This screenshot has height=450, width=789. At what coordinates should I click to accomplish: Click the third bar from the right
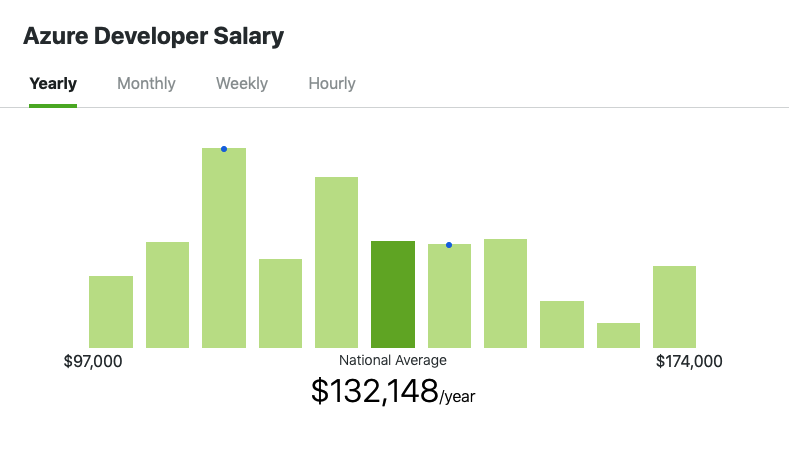coord(562,324)
